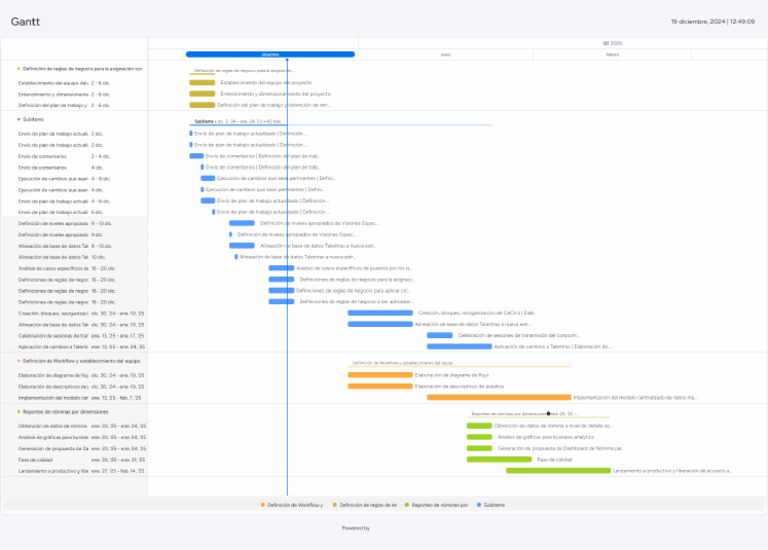Select the enero month in the timeline header
This screenshot has width=768, height=550.
[x=445, y=55]
